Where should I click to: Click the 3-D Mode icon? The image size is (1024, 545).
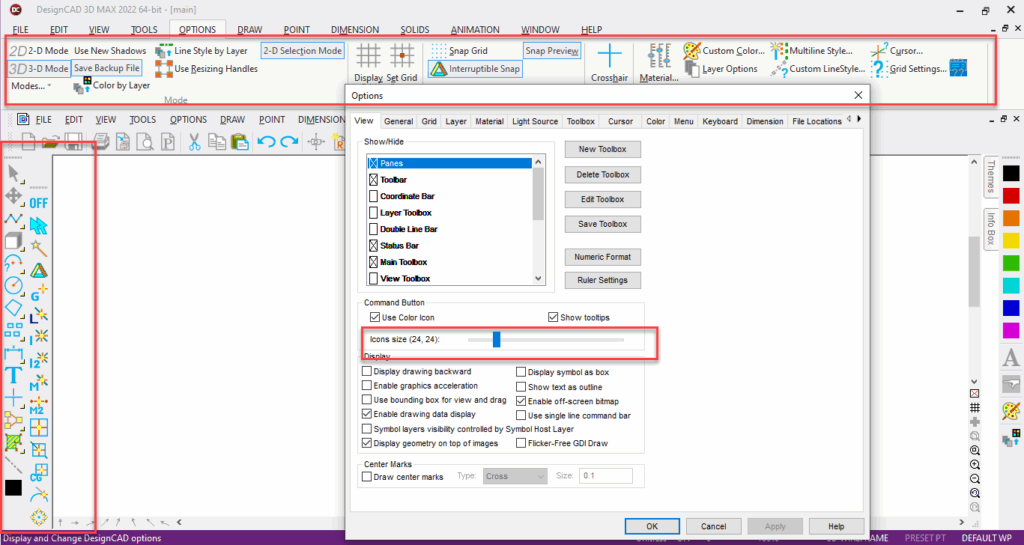pos(20,69)
